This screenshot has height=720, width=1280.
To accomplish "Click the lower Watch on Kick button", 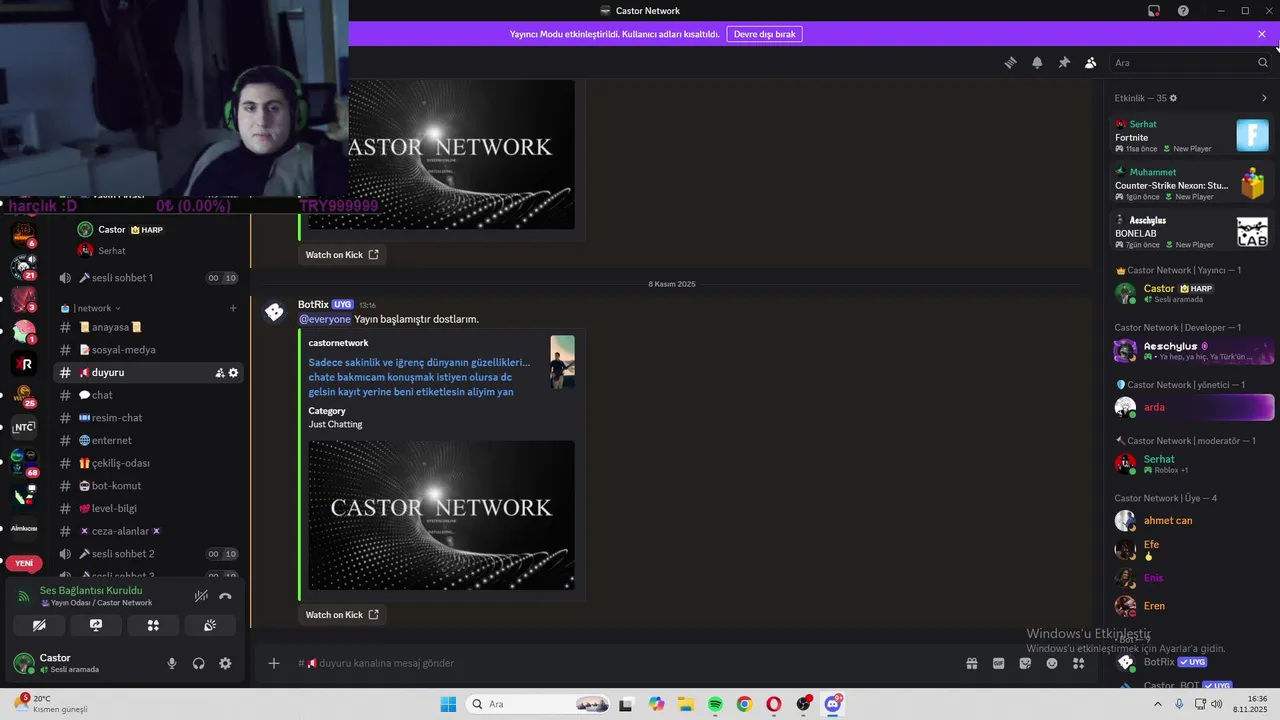I will pos(342,614).
